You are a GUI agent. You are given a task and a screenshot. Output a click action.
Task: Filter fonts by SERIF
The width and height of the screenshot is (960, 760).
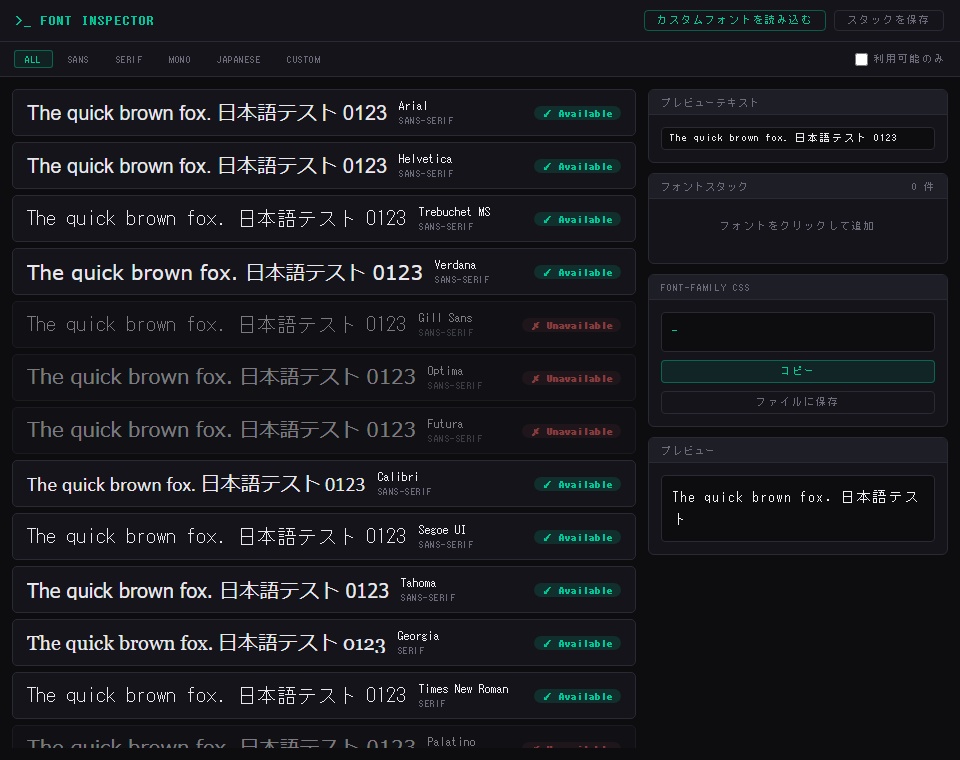[x=129, y=59]
